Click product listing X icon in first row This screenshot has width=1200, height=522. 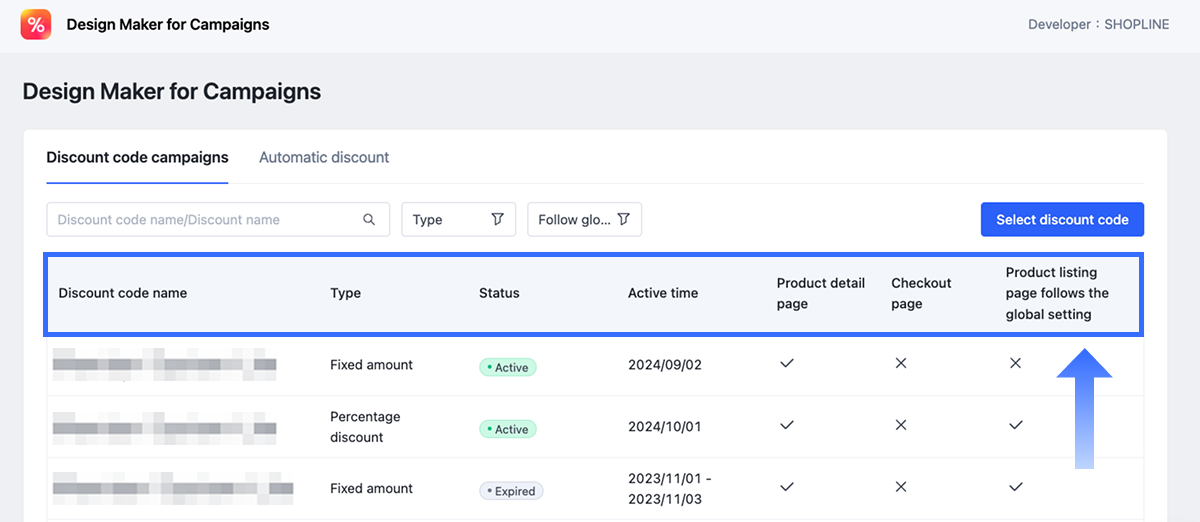(x=1015, y=364)
